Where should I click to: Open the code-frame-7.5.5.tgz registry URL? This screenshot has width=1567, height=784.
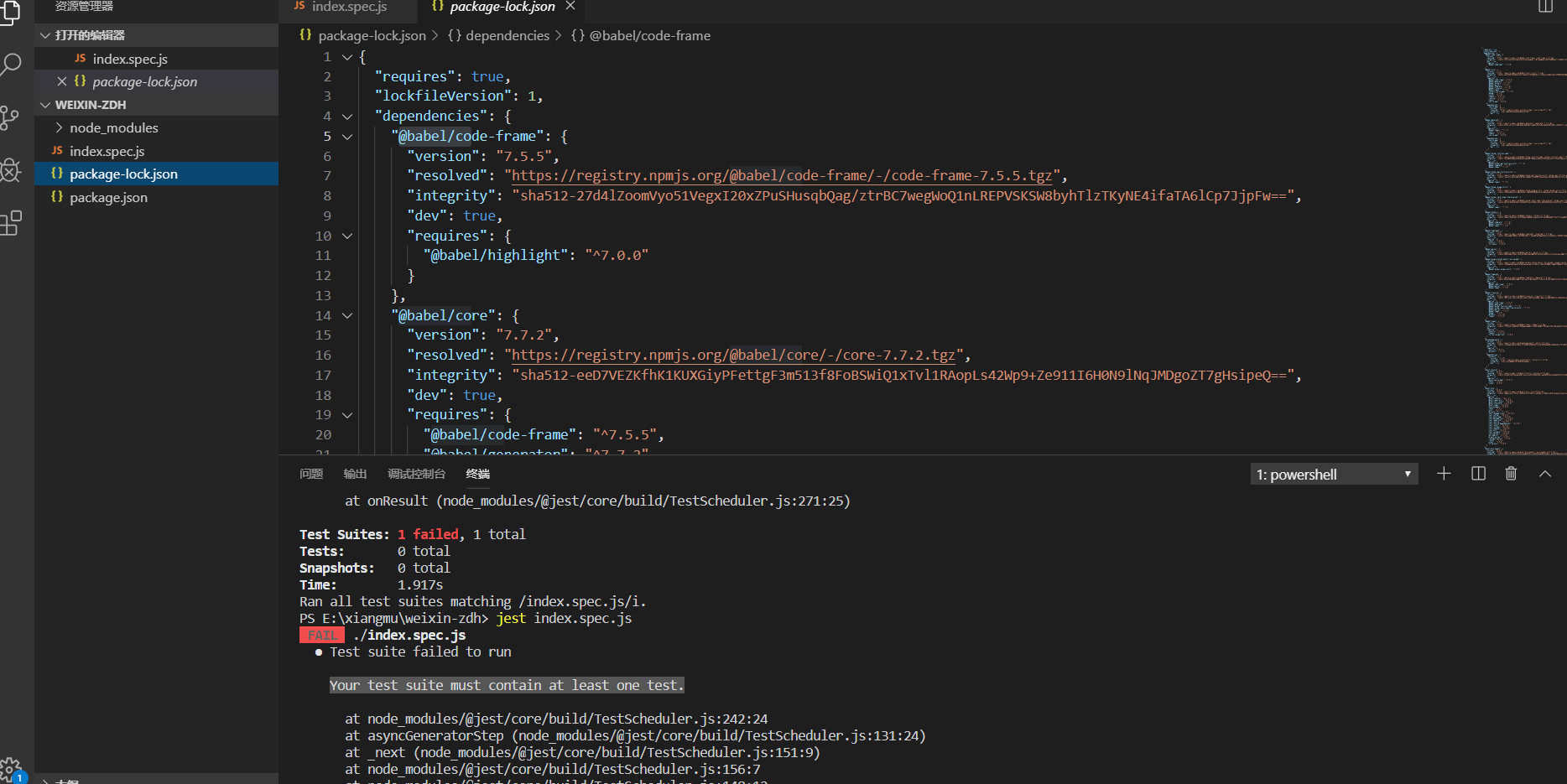[781, 176]
